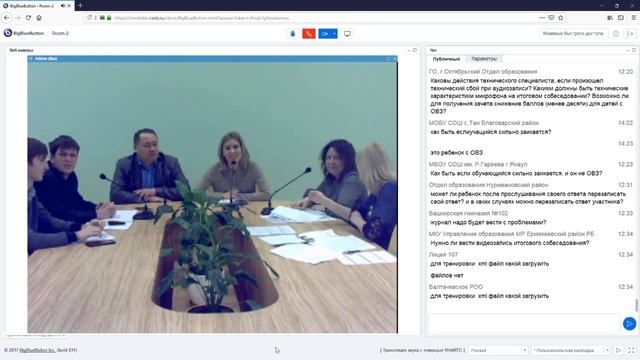Image resolution: width=640 pixels, height=360 pixels.
Task: Open the browser library icon
Action: 610,18
